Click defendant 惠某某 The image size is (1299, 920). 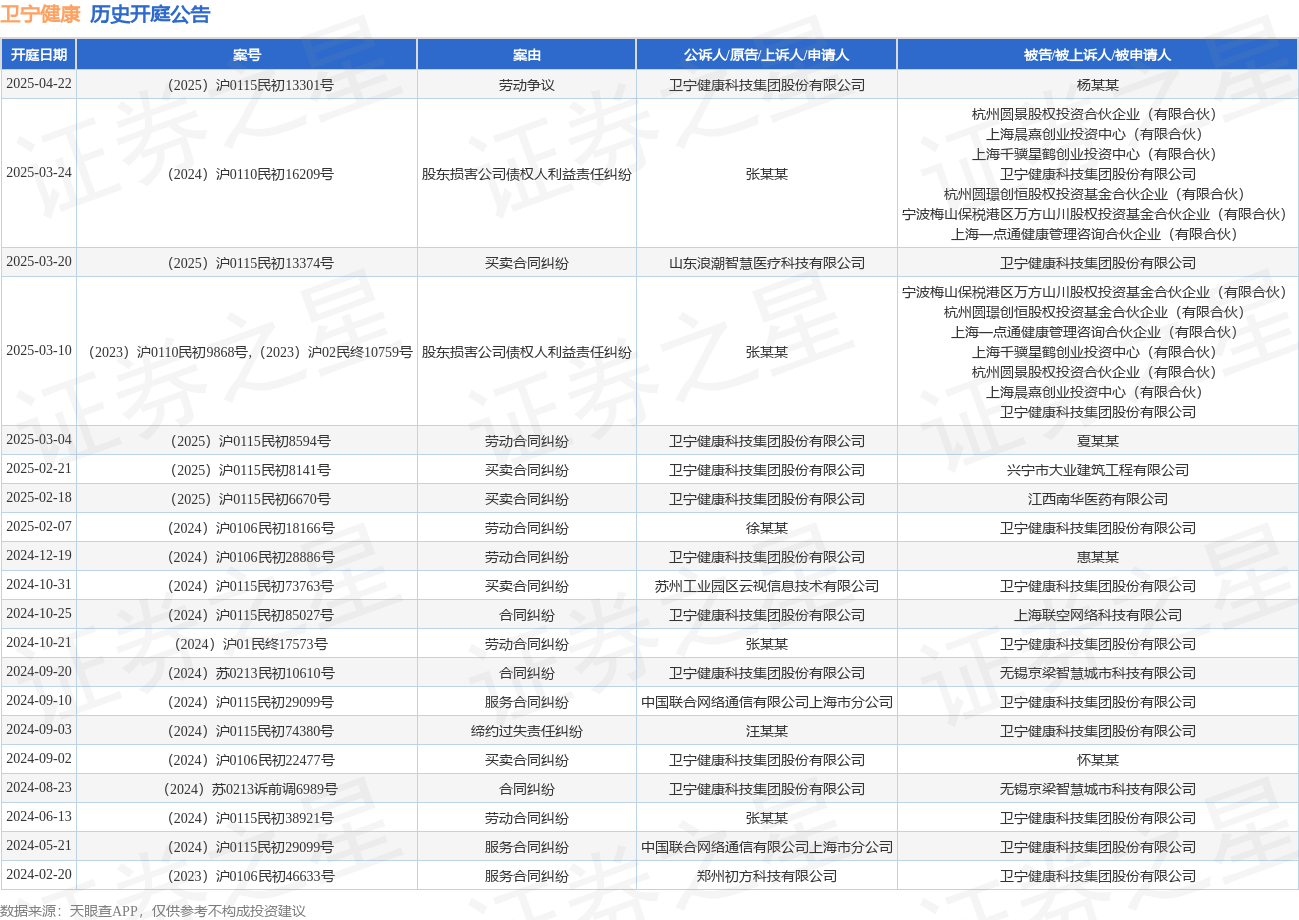point(1097,557)
